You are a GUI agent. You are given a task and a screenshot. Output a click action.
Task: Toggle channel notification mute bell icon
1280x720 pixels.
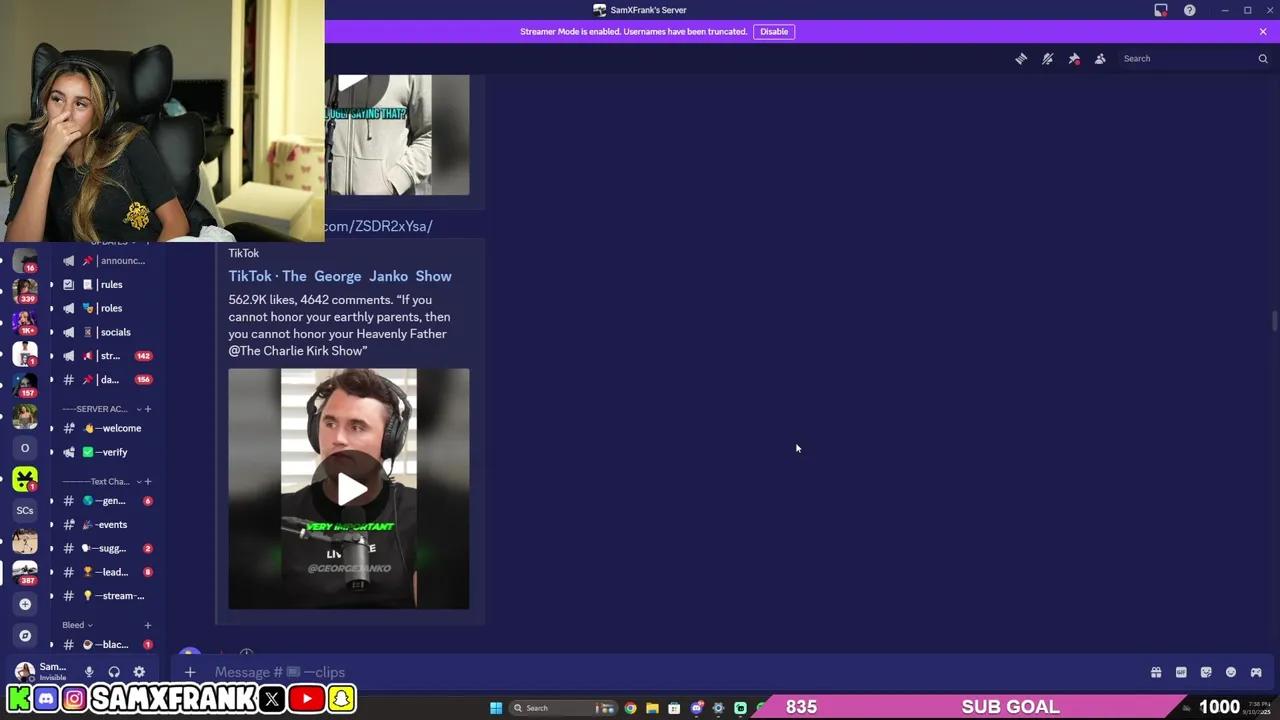(1047, 59)
